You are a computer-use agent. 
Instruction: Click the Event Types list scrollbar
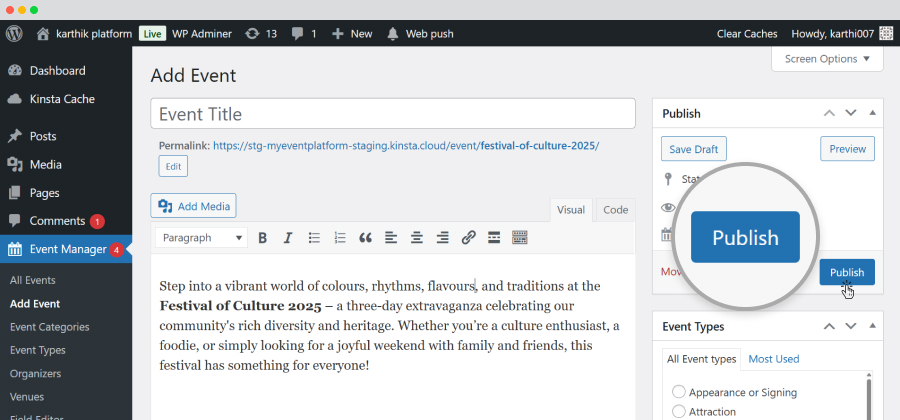coord(871,397)
